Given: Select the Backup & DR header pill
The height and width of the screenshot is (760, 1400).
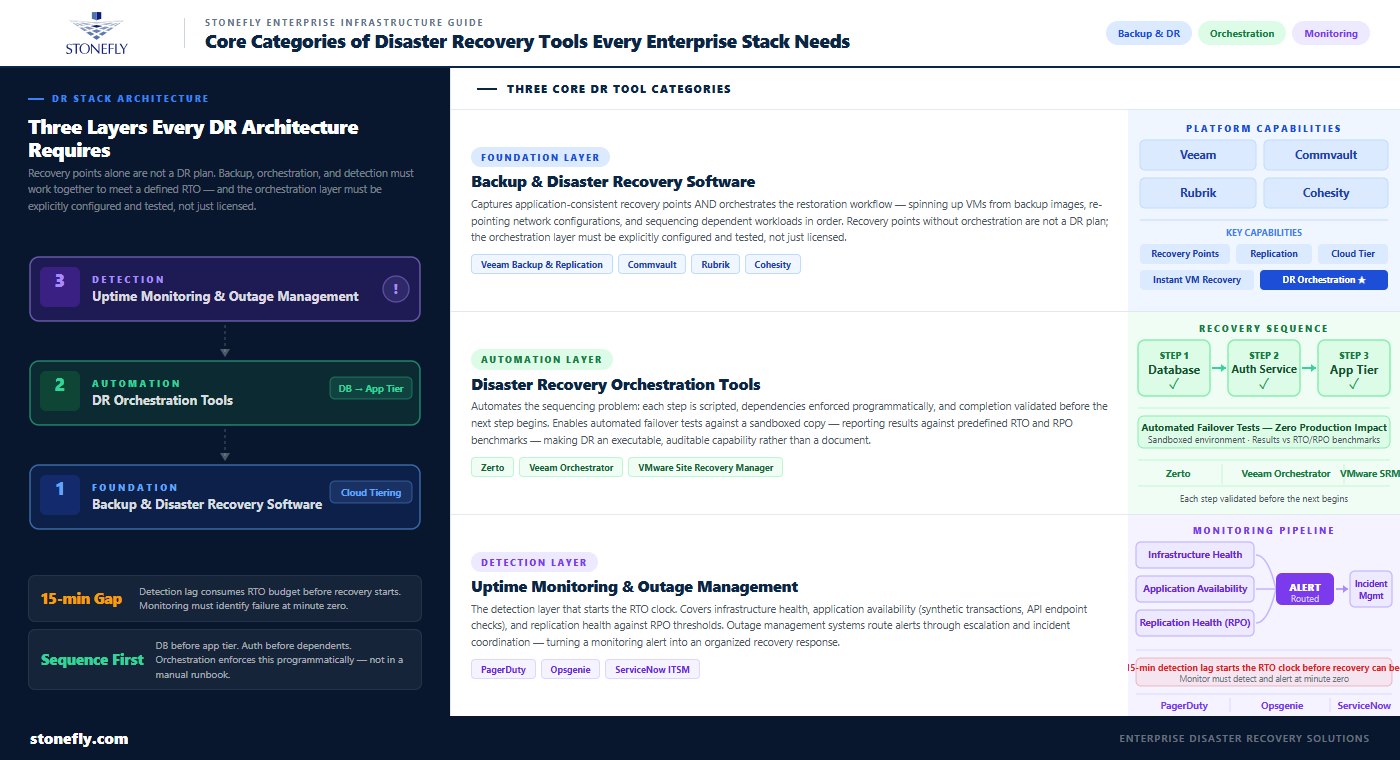Looking at the screenshot, I should (x=1148, y=33).
